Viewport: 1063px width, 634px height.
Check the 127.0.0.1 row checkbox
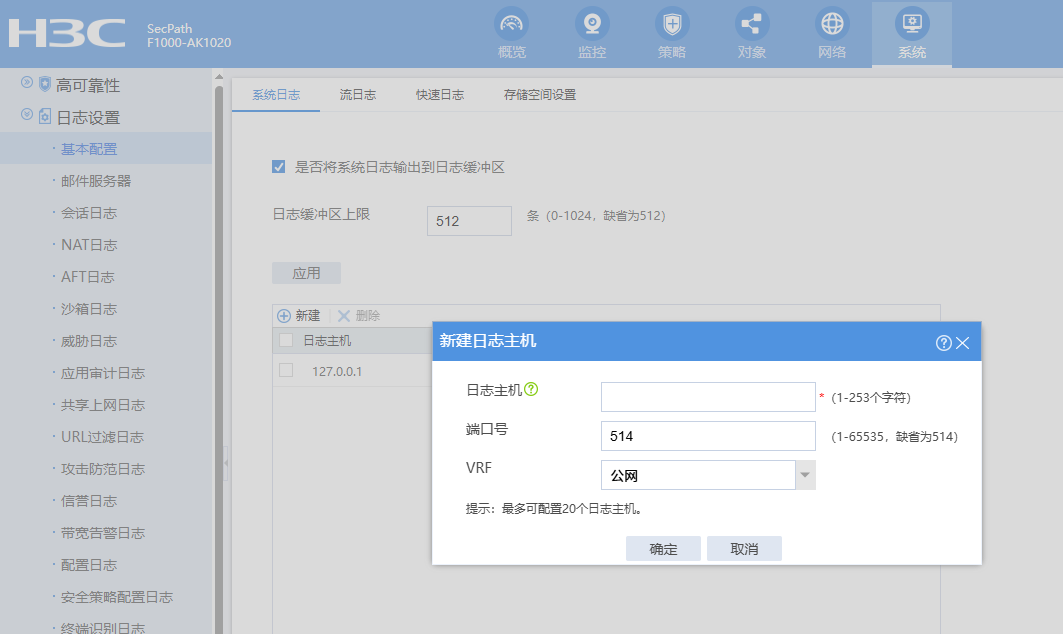point(286,370)
